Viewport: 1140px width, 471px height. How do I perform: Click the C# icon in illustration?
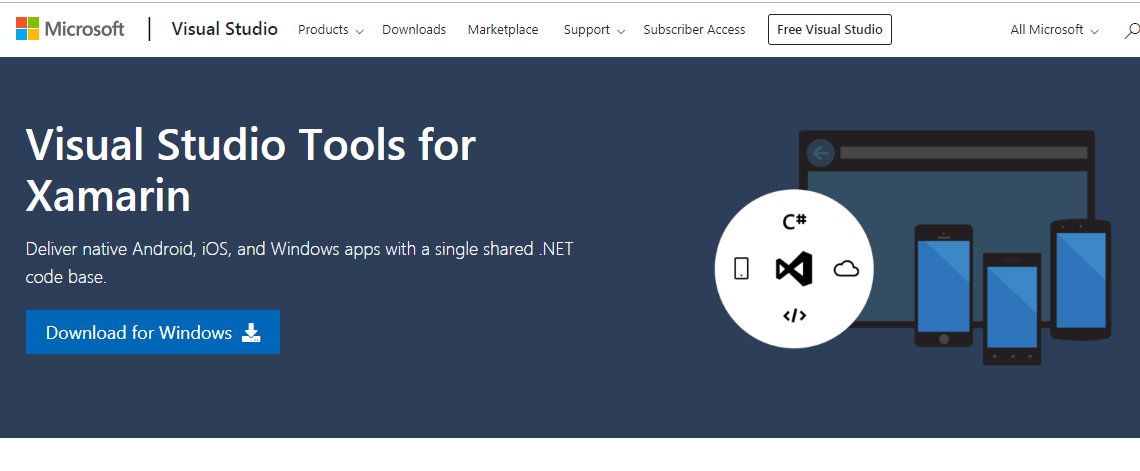point(794,221)
